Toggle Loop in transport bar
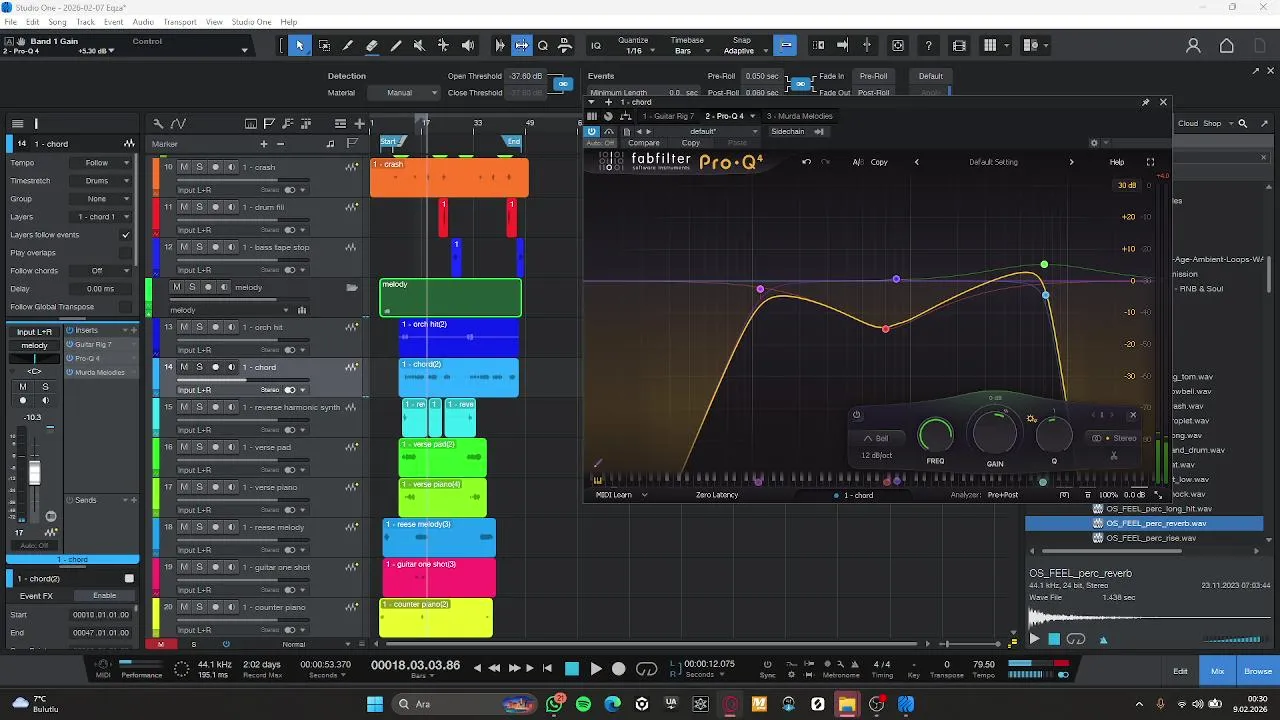Image resolution: width=1280 pixels, height=720 pixels. (647, 669)
